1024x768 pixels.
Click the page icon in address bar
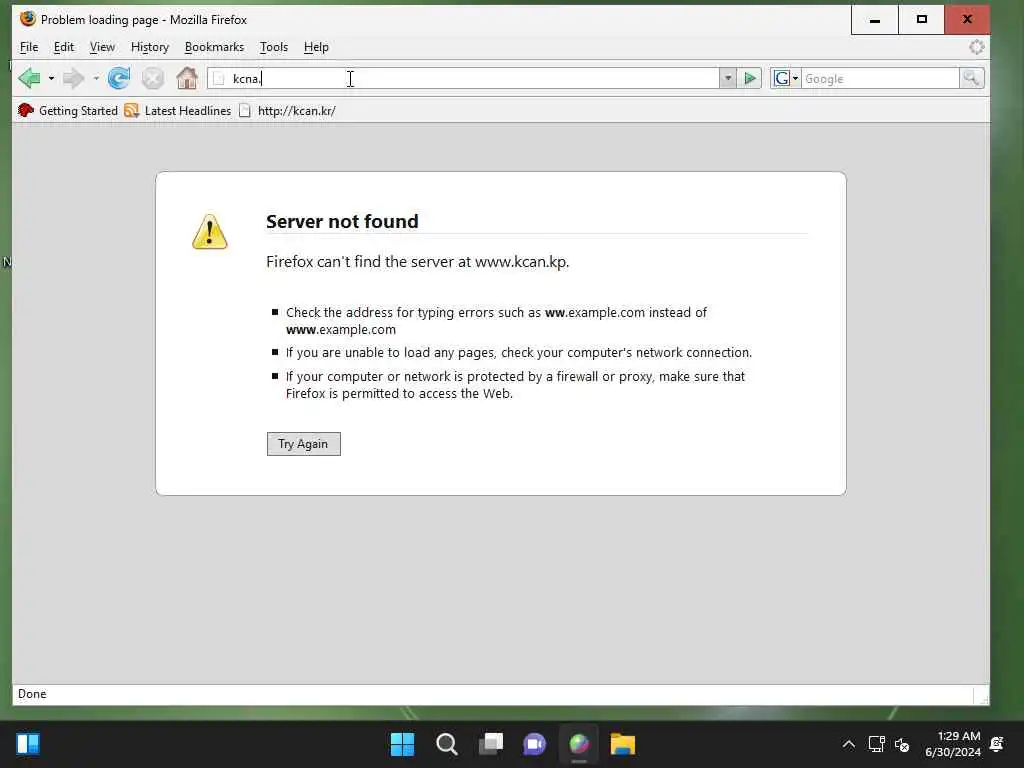pos(219,79)
